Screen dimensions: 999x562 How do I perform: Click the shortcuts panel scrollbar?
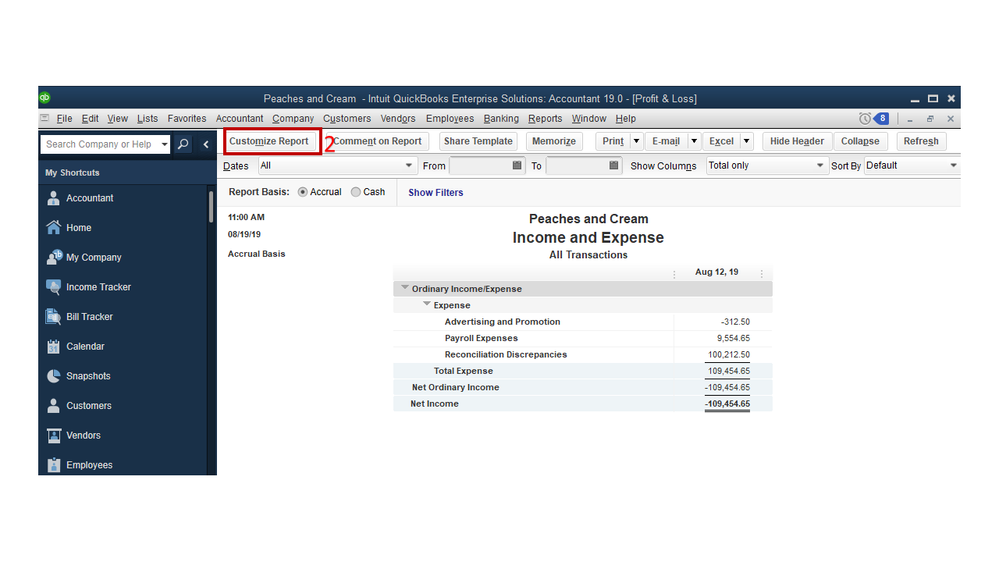pos(211,207)
